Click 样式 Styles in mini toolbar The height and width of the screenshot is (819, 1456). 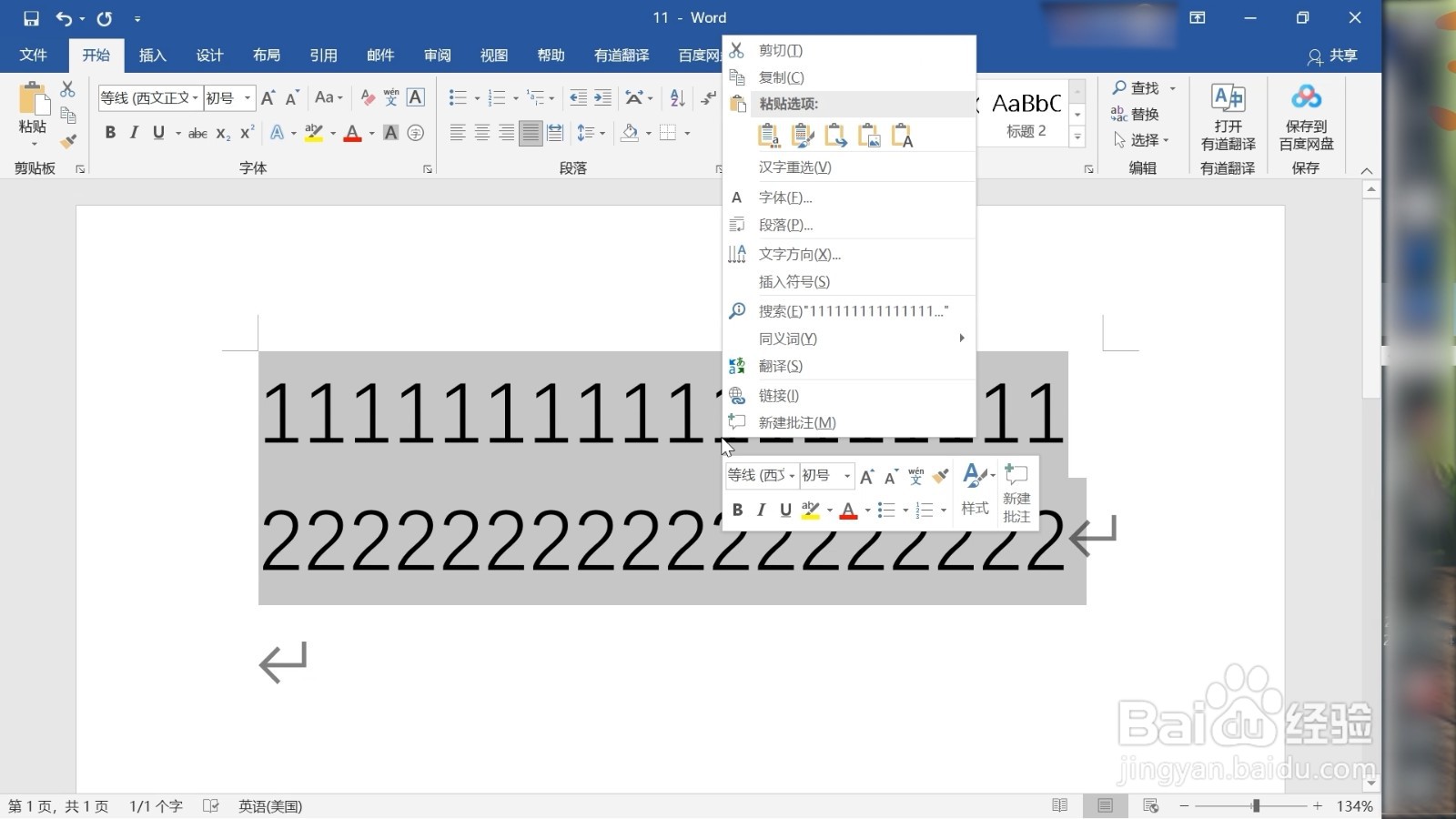pyautogui.click(x=976, y=492)
